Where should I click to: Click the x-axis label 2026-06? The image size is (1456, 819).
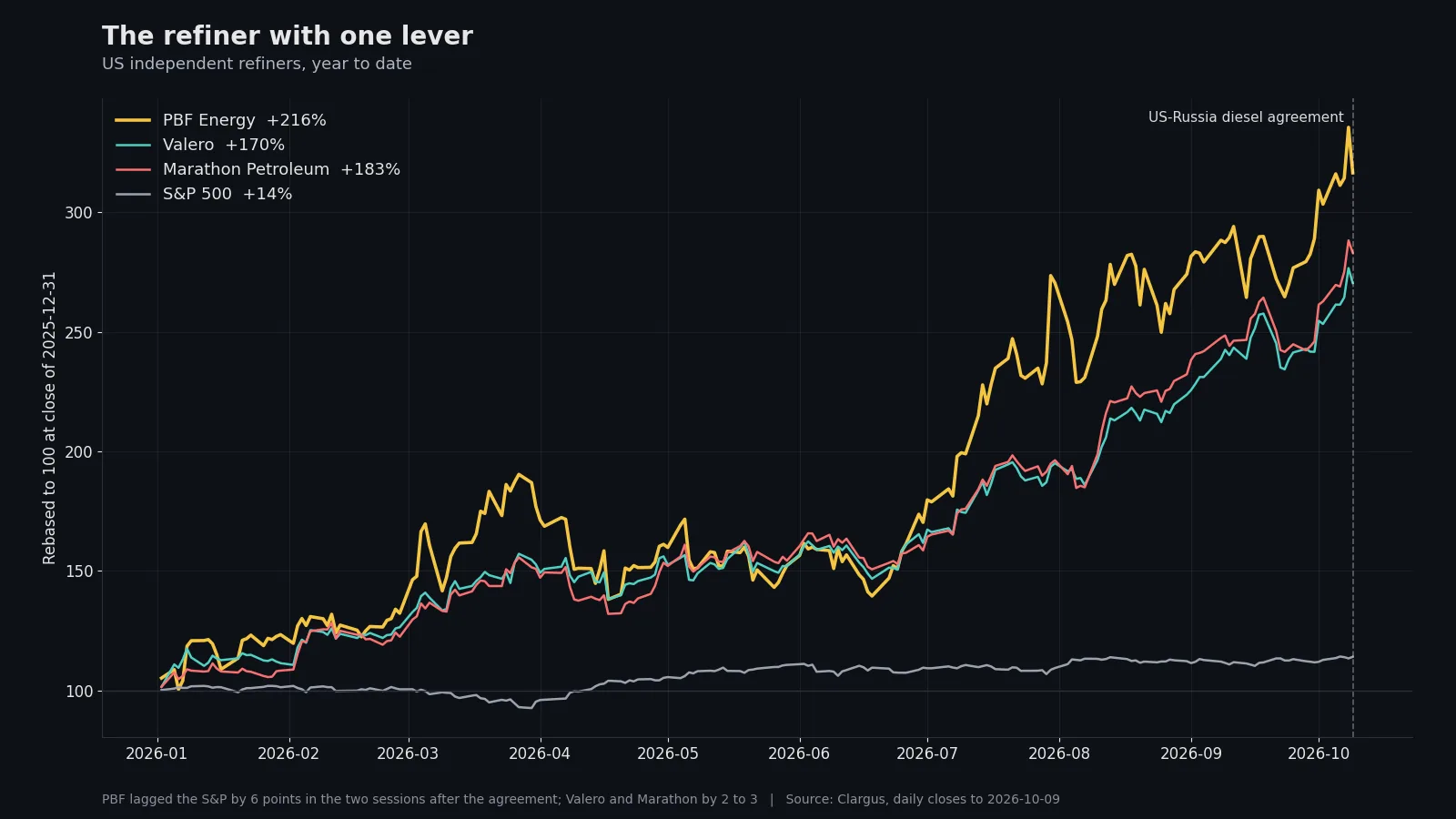point(799,753)
